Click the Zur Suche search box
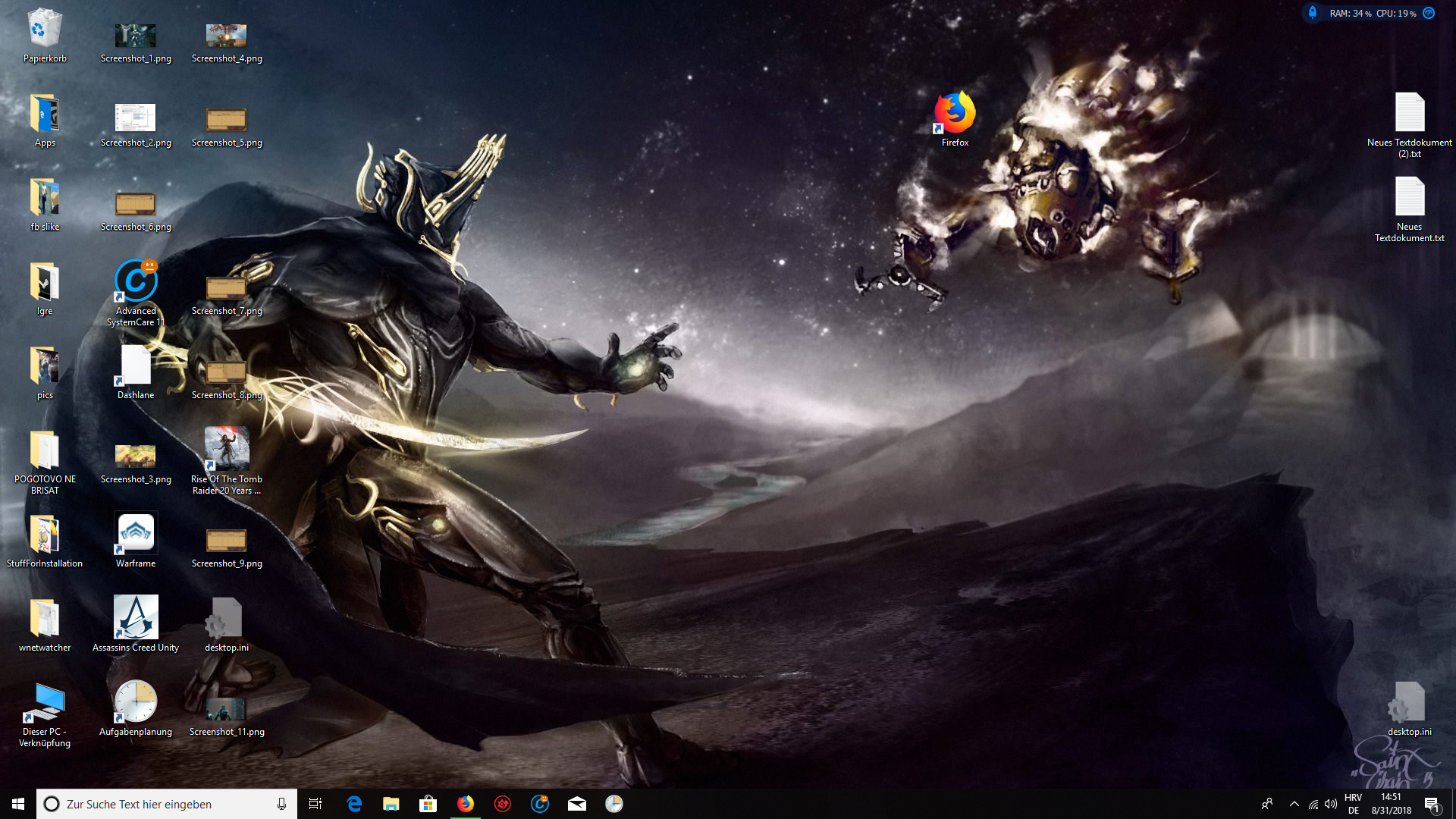The height and width of the screenshot is (819, 1456). [166, 804]
